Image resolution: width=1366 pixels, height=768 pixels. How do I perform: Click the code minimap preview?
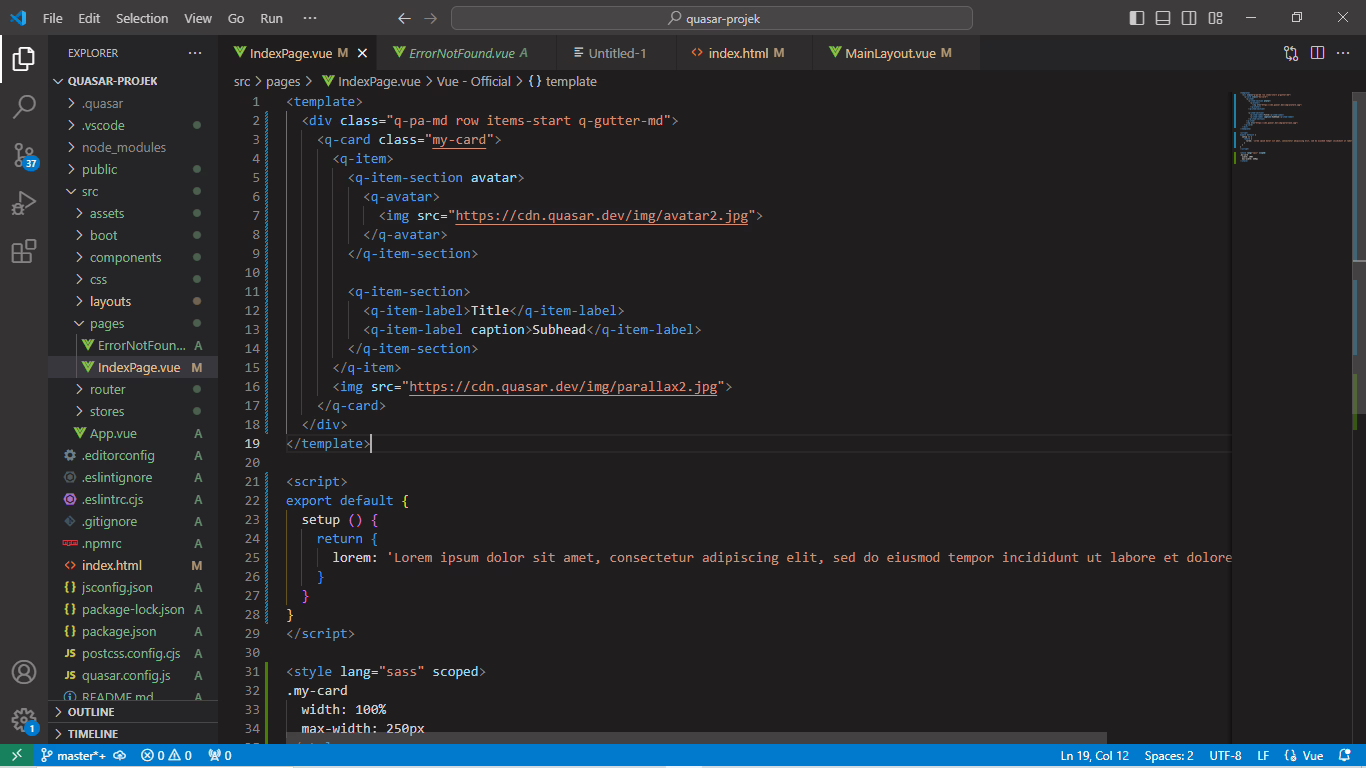pyautogui.click(x=1290, y=130)
